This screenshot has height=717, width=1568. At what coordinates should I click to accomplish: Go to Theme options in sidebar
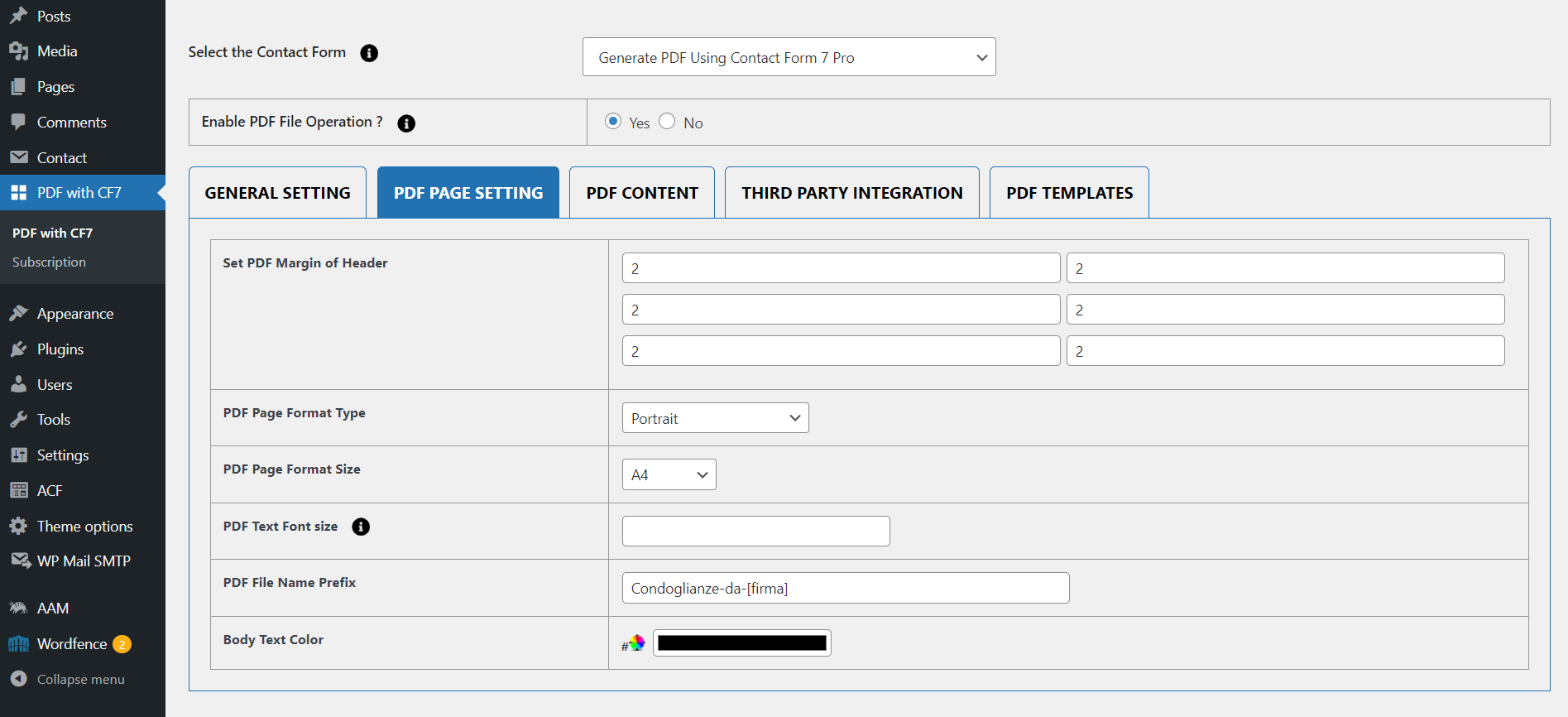[84, 527]
